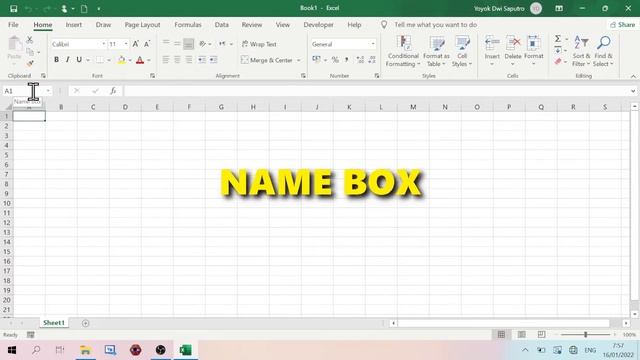Toggle Italic formatting
640x360 pixels.
(x=68, y=60)
